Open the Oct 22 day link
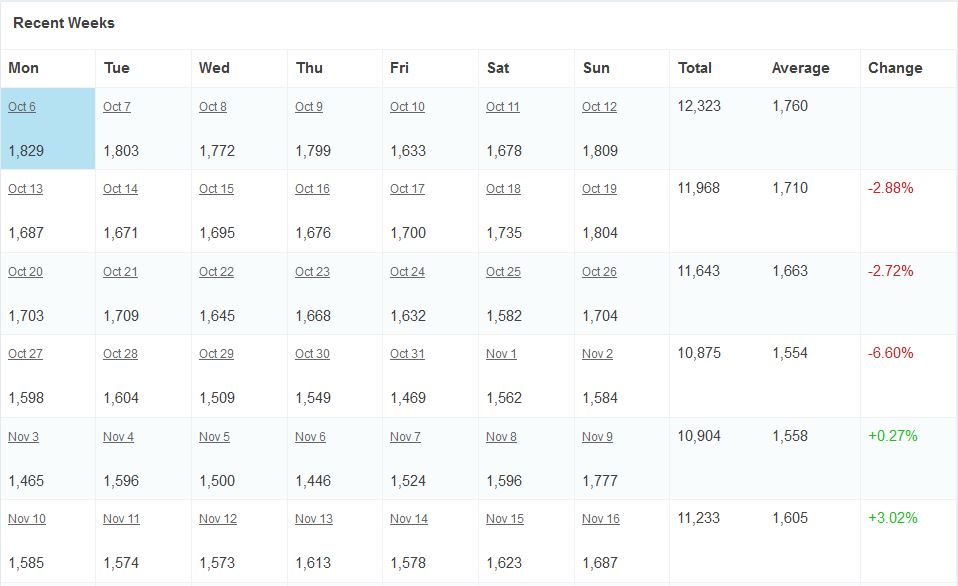958x586 pixels. point(216,271)
